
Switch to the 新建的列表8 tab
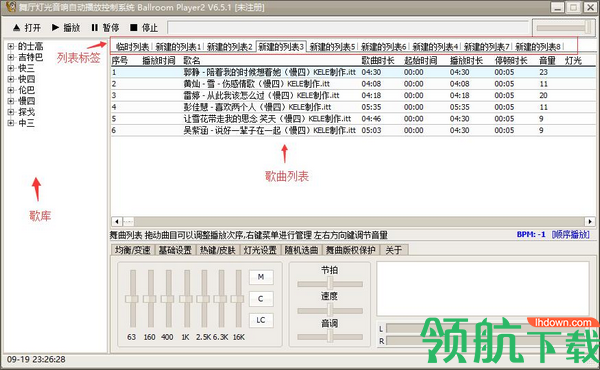(538, 47)
